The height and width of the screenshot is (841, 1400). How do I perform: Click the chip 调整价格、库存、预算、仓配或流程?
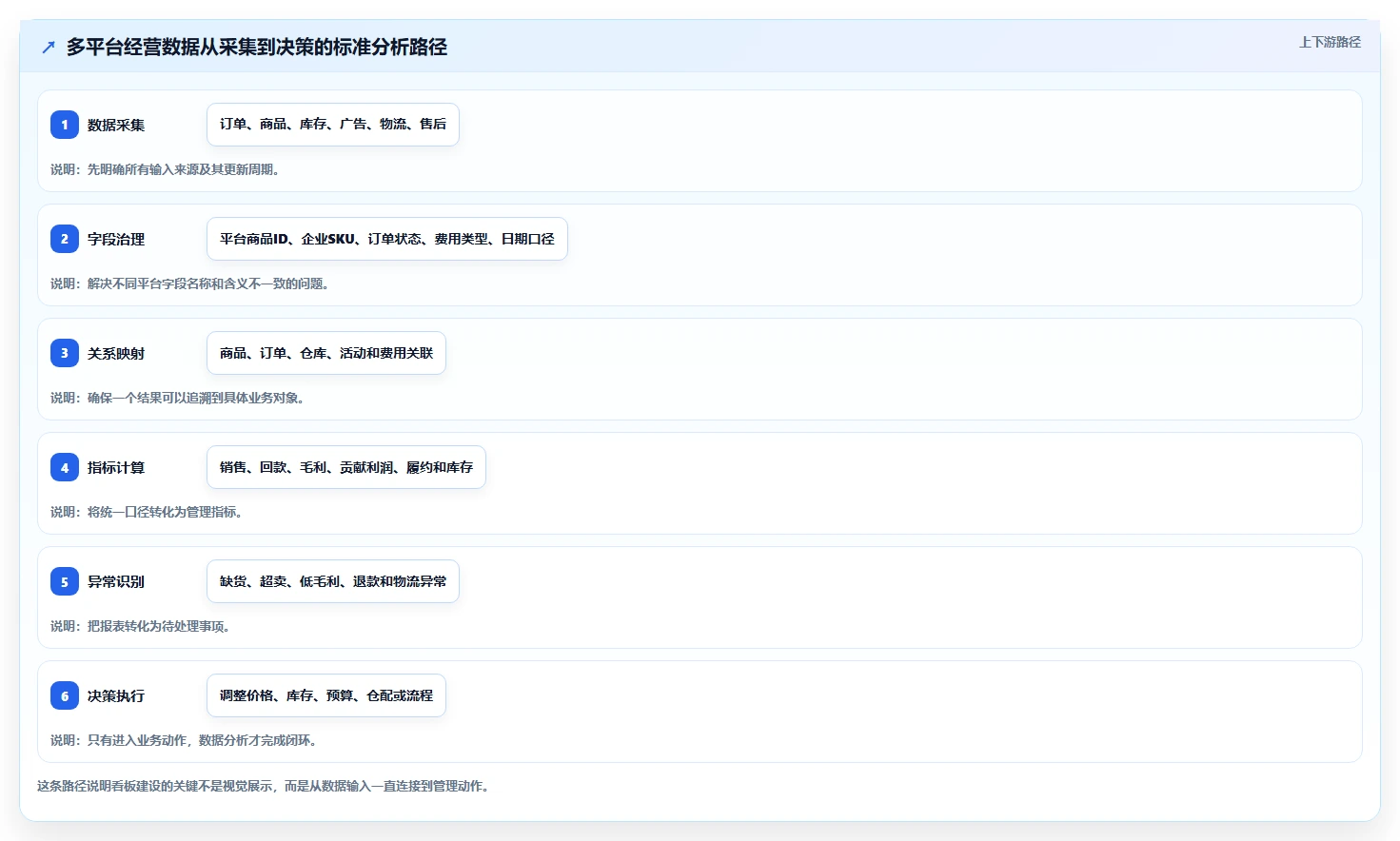pos(326,695)
